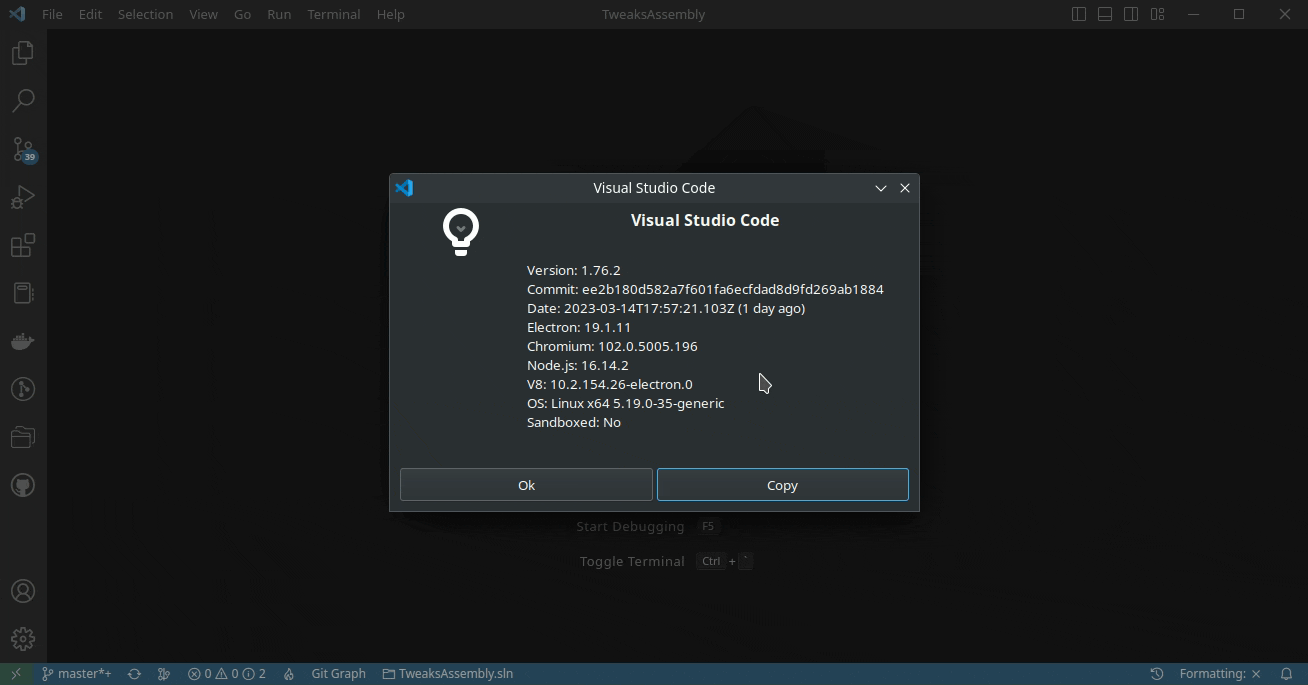Open the Manage settings gear icon

(22, 638)
